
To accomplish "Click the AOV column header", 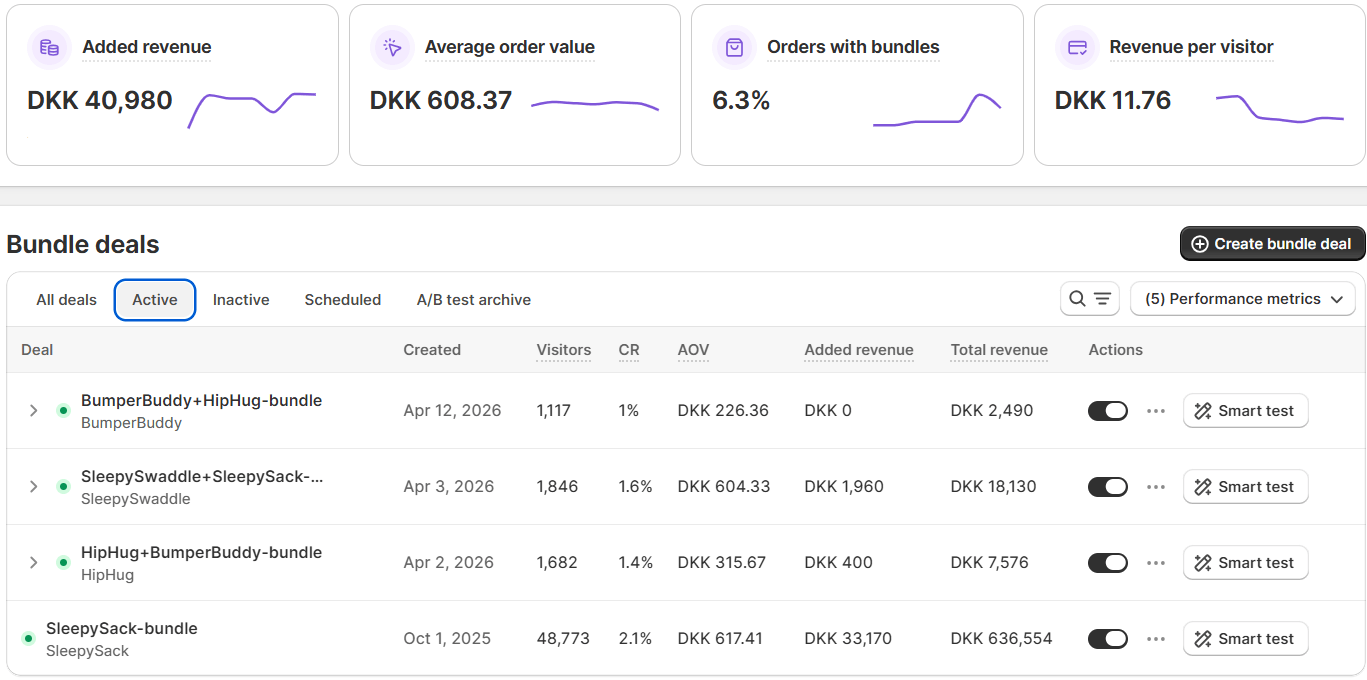I will pos(693,350).
